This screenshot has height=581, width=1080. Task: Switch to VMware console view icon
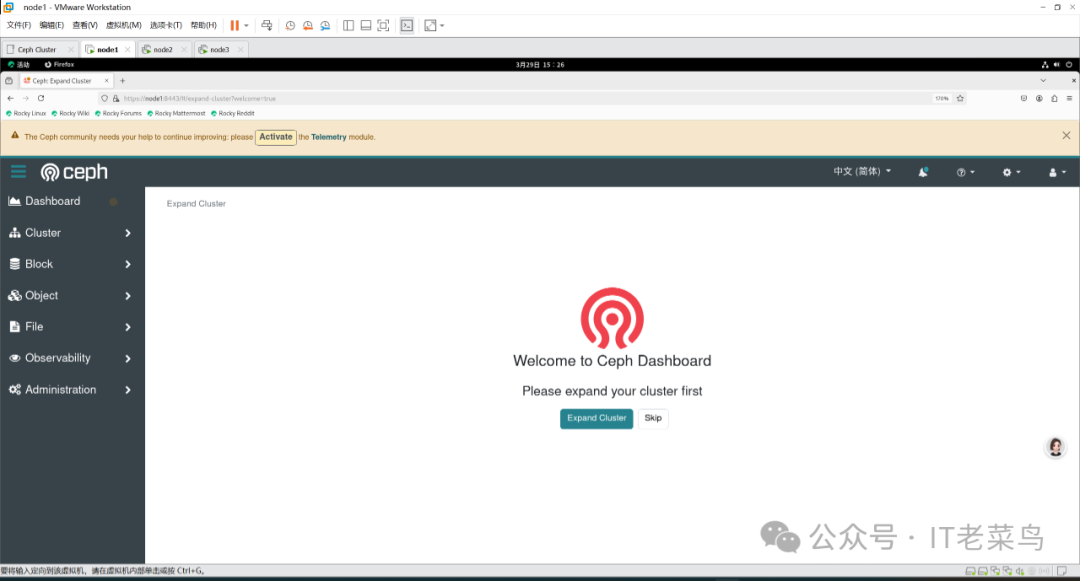pos(407,25)
